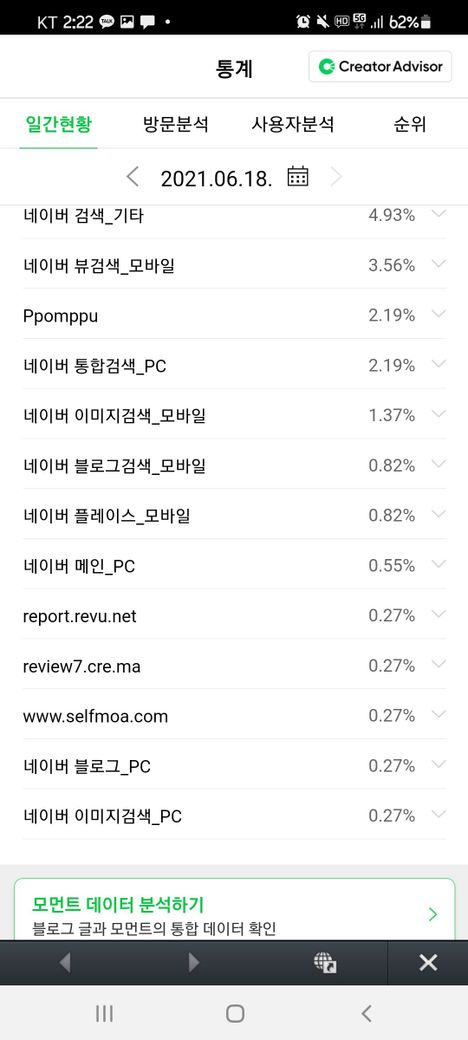Expand www.selfmoa.com row chevron
The image size is (468, 1040).
tap(438, 714)
